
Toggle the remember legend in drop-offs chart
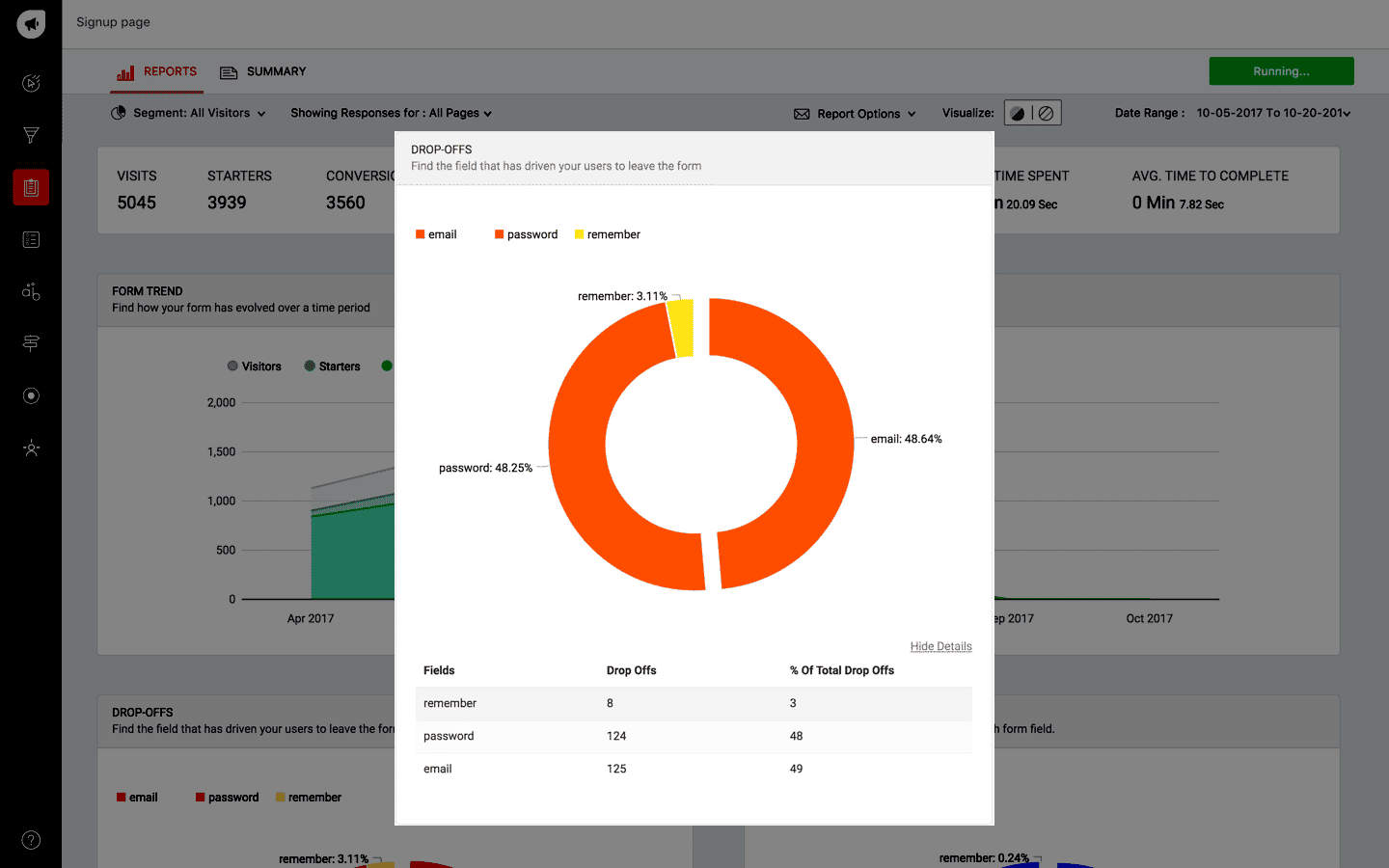pyautogui.click(x=607, y=234)
